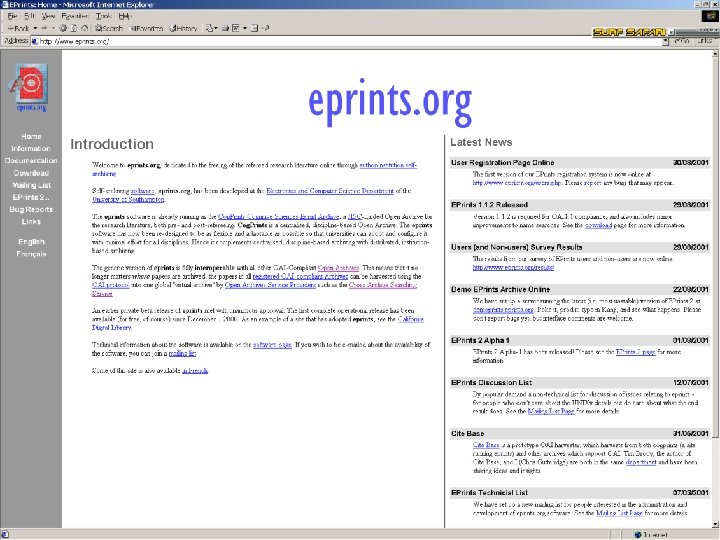Stop the page loading with the Stop icon
This screenshot has width=720, height=540.
point(63,28)
